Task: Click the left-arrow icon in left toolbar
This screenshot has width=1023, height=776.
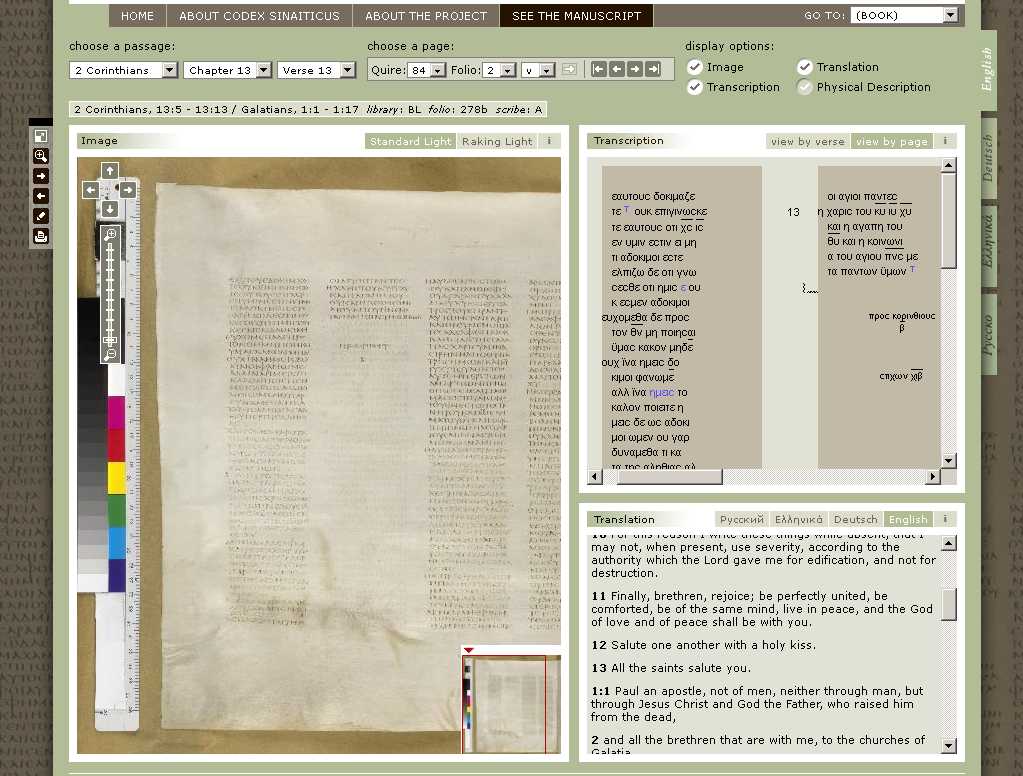Action: pyautogui.click(x=40, y=196)
